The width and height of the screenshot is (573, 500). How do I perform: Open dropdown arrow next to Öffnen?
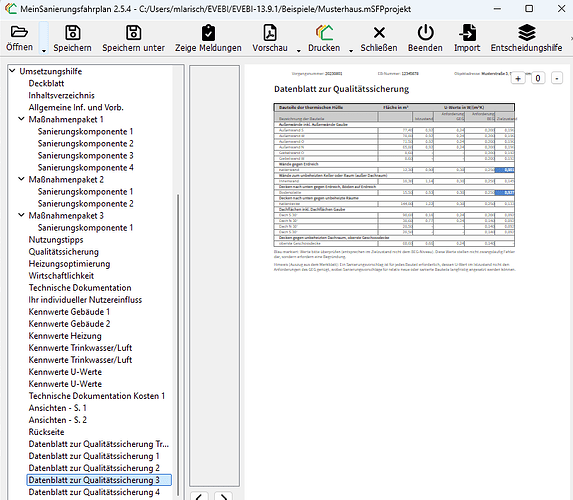[44, 51]
